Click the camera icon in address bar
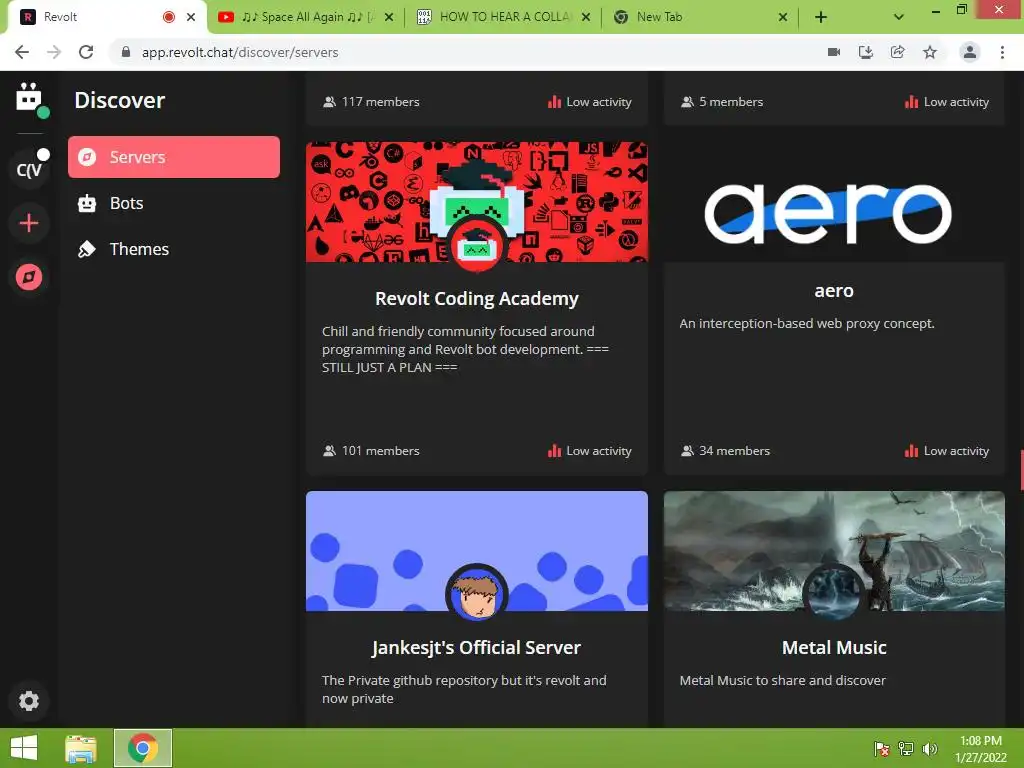The image size is (1024, 768). 834,52
